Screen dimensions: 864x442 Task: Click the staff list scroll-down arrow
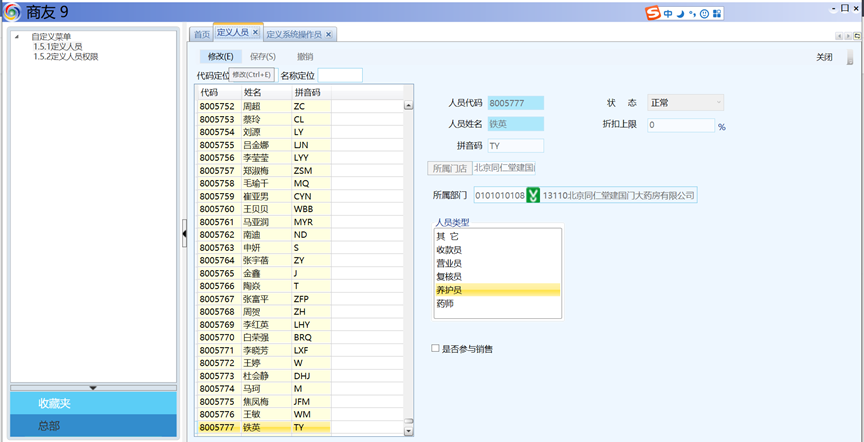pos(408,430)
